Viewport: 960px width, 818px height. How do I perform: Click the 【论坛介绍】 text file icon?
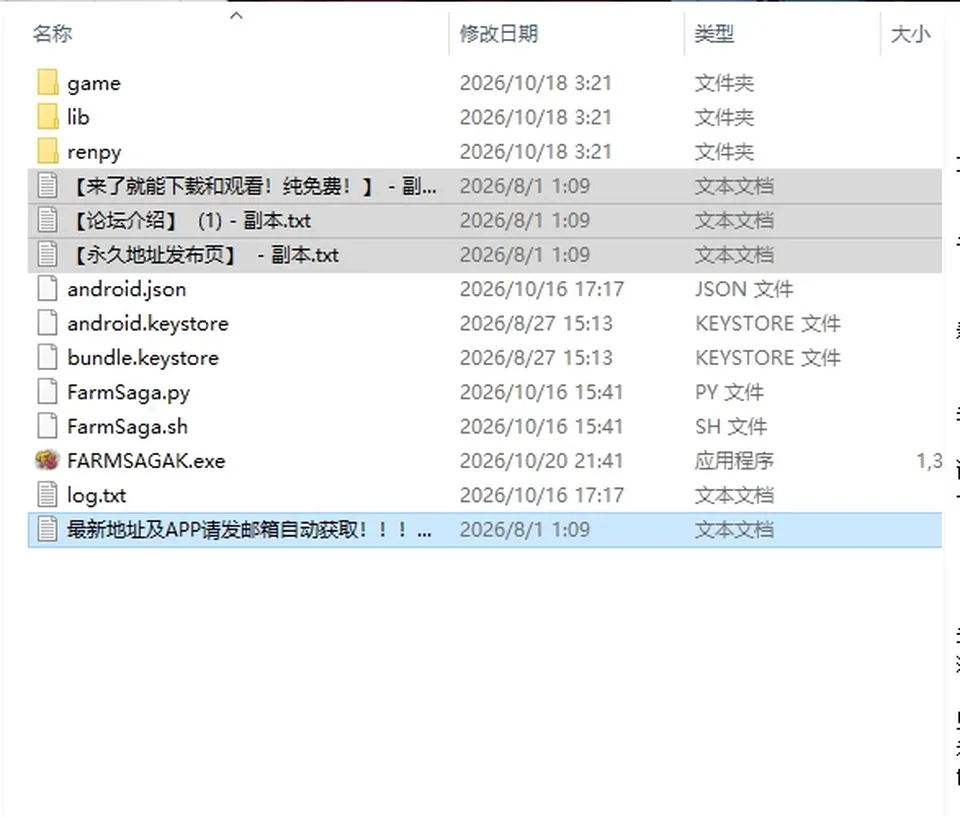click(x=48, y=220)
